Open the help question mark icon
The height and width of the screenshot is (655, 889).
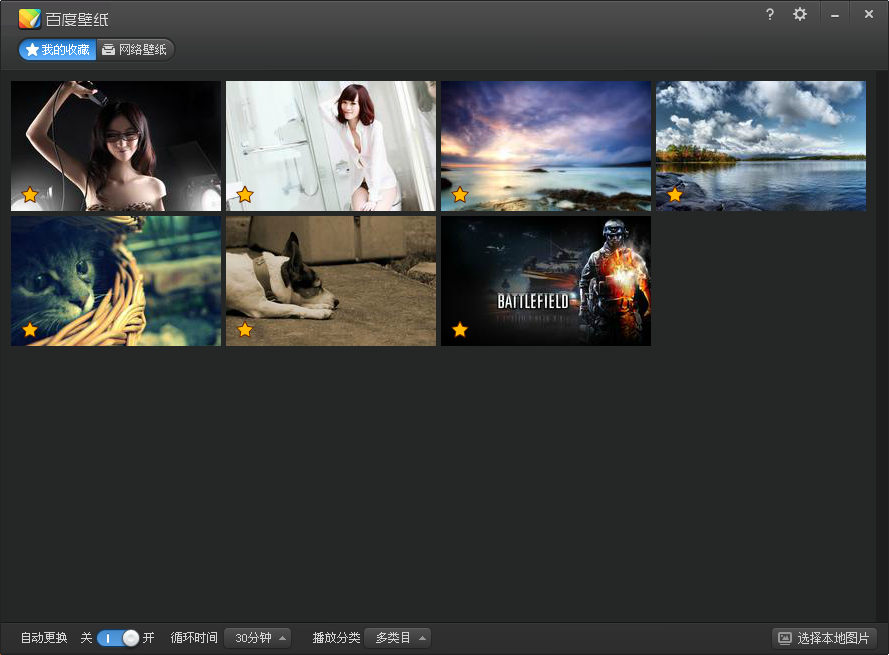pyautogui.click(x=769, y=14)
